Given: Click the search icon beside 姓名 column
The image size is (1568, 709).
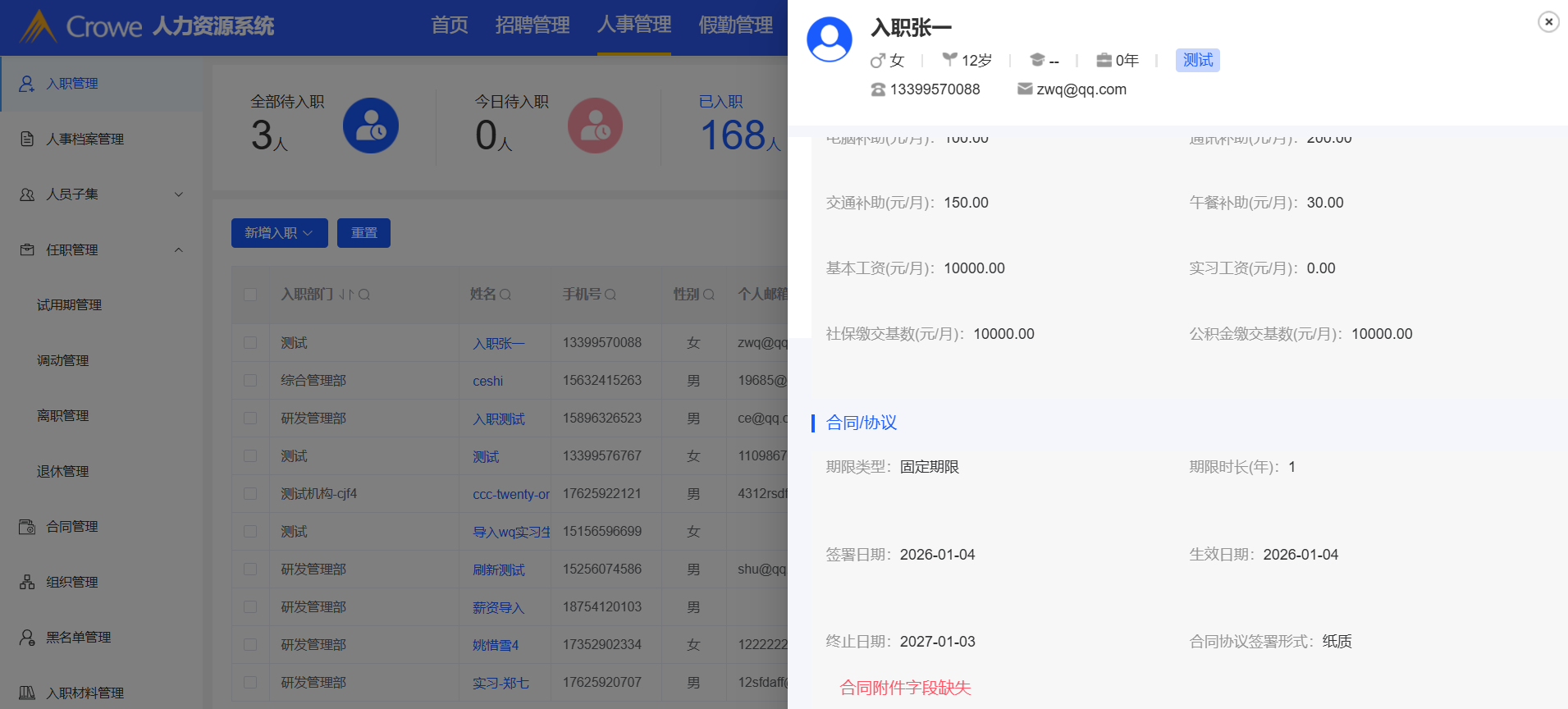Looking at the screenshot, I should coord(505,295).
